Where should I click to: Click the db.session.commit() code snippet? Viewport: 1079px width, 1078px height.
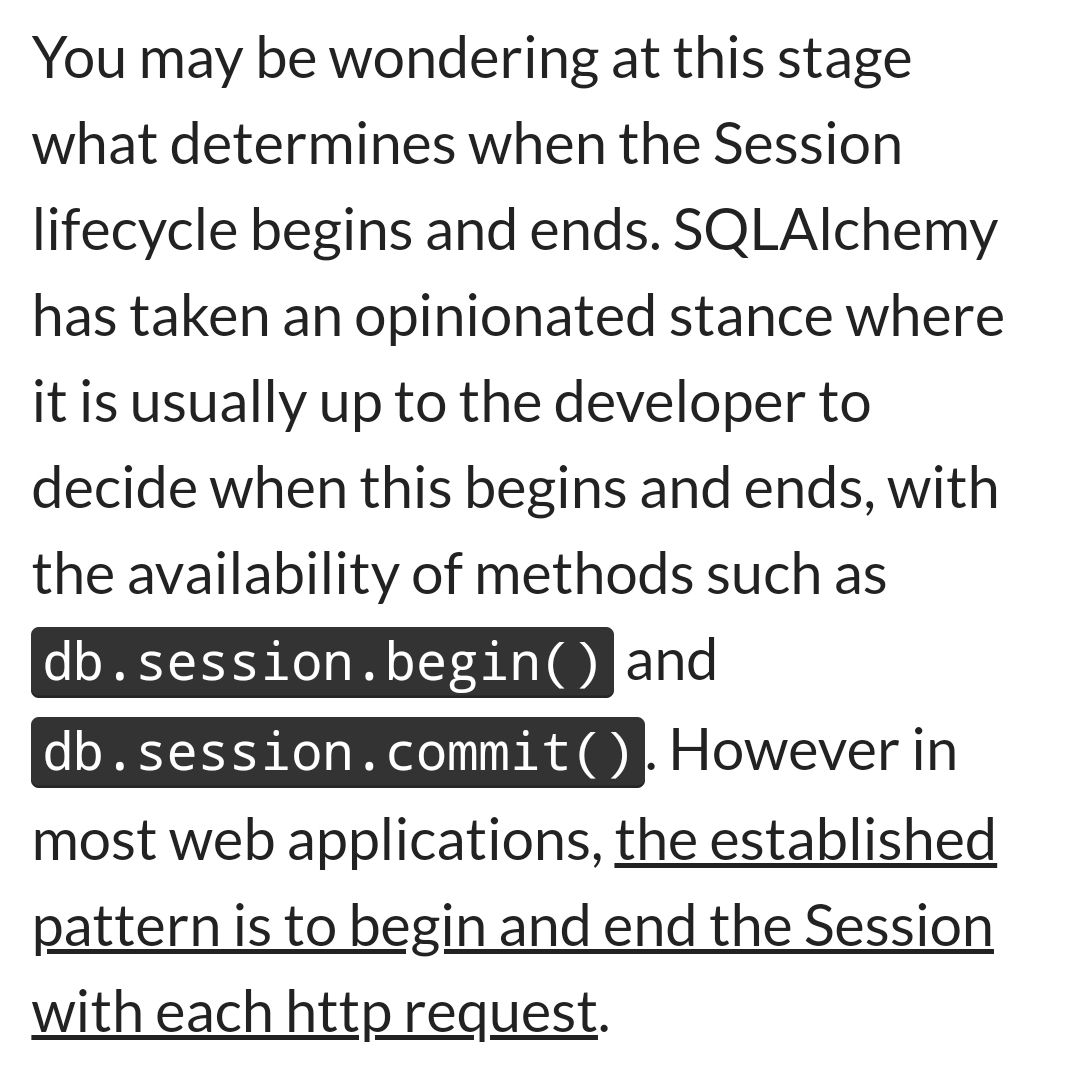(x=338, y=752)
